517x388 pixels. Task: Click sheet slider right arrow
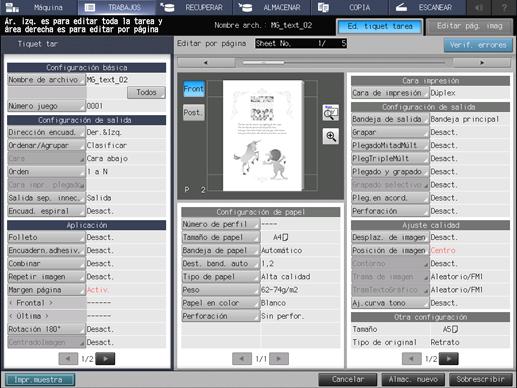pos(482,63)
